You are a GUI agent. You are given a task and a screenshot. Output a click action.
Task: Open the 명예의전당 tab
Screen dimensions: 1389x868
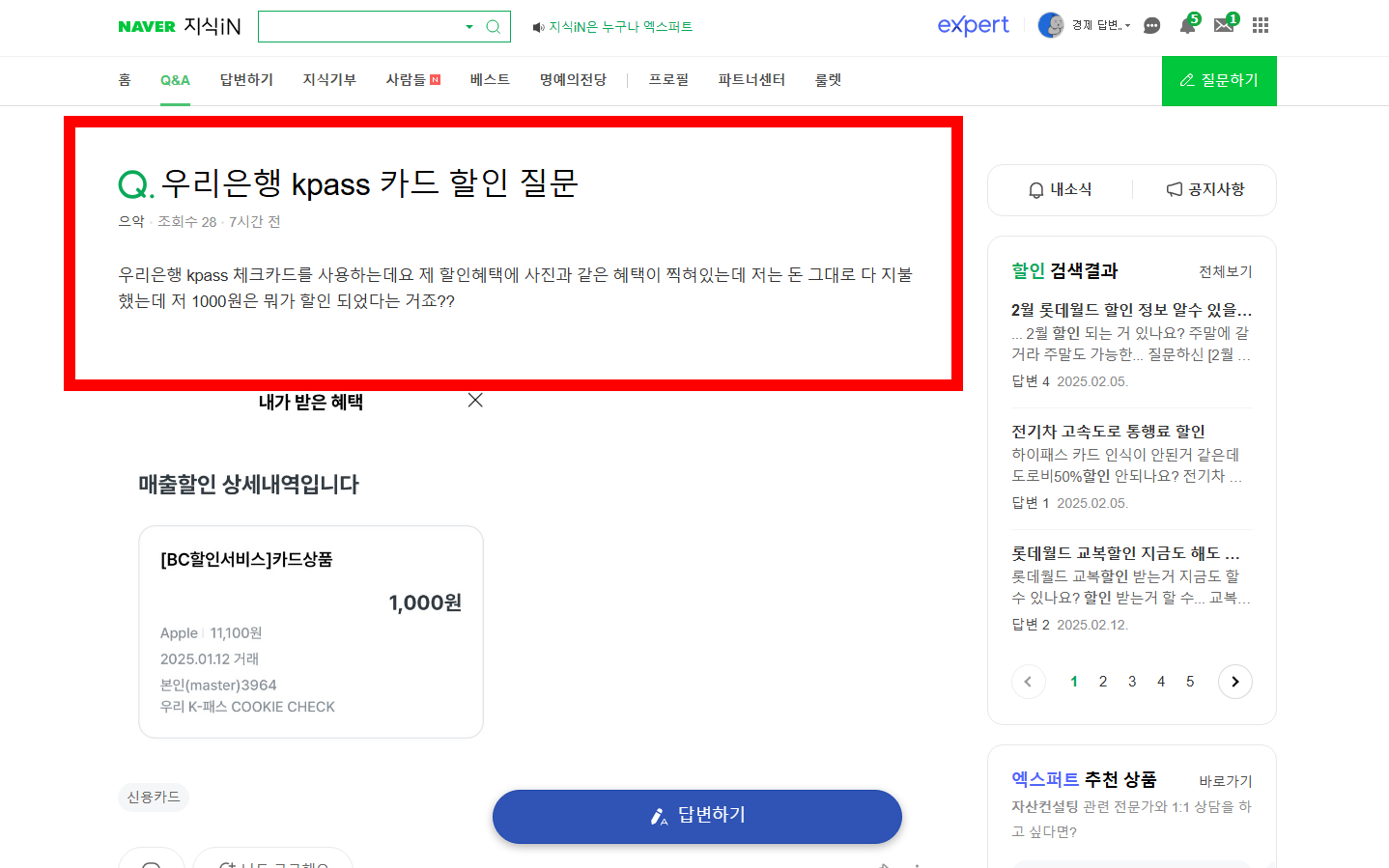click(x=573, y=80)
